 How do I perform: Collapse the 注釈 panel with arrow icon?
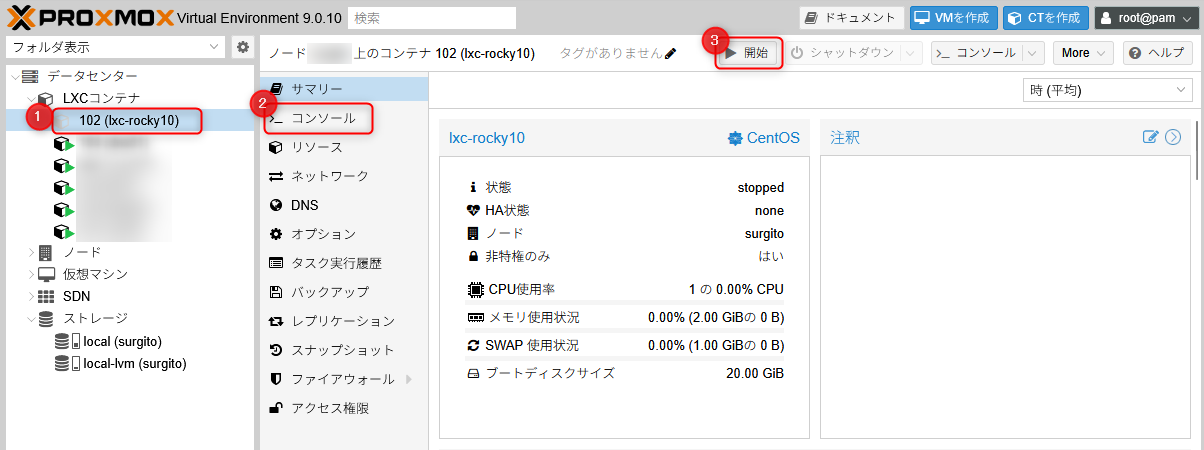click(1173, 138)
